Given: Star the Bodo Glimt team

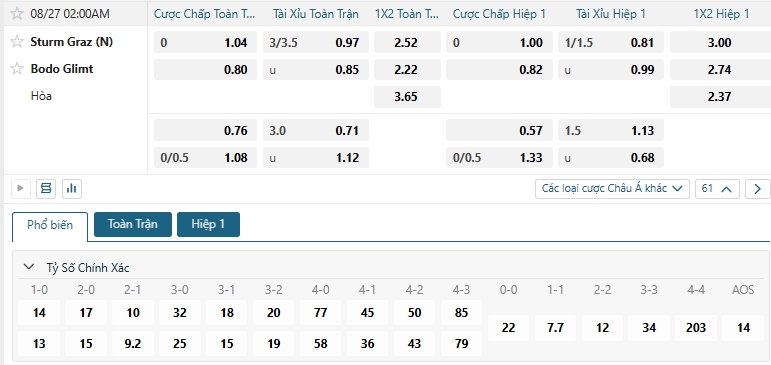Looking at the screenshot, I should pos(17,68).
